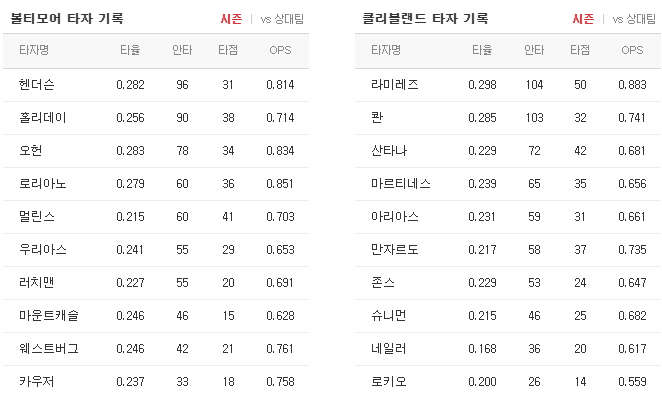Screen dimensions: 662x404
Task: Click the Baltimore 타율 column header
Action: [x=130, y=50]
